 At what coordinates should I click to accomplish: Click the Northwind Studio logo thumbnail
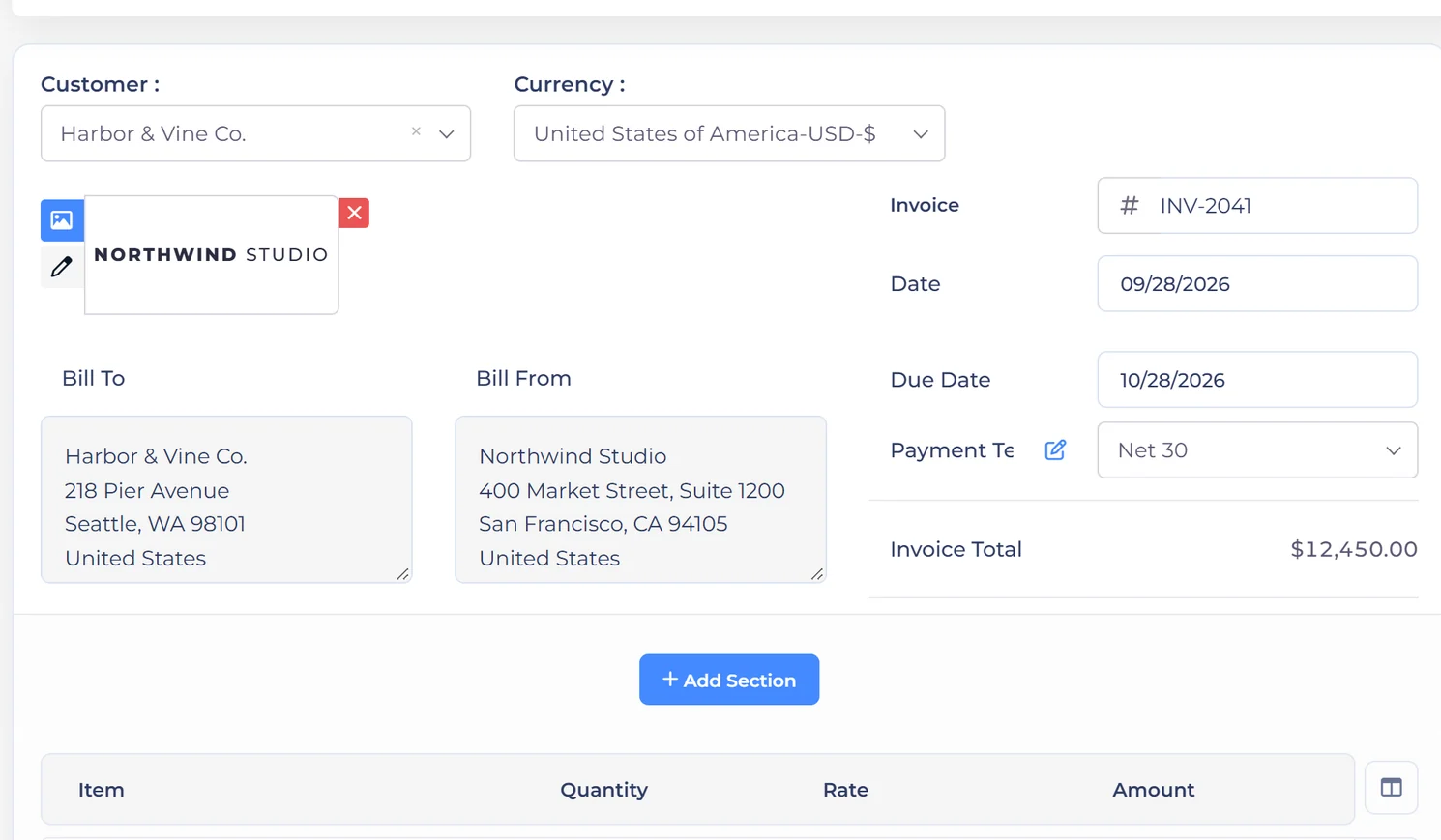[x=212, y=255]
